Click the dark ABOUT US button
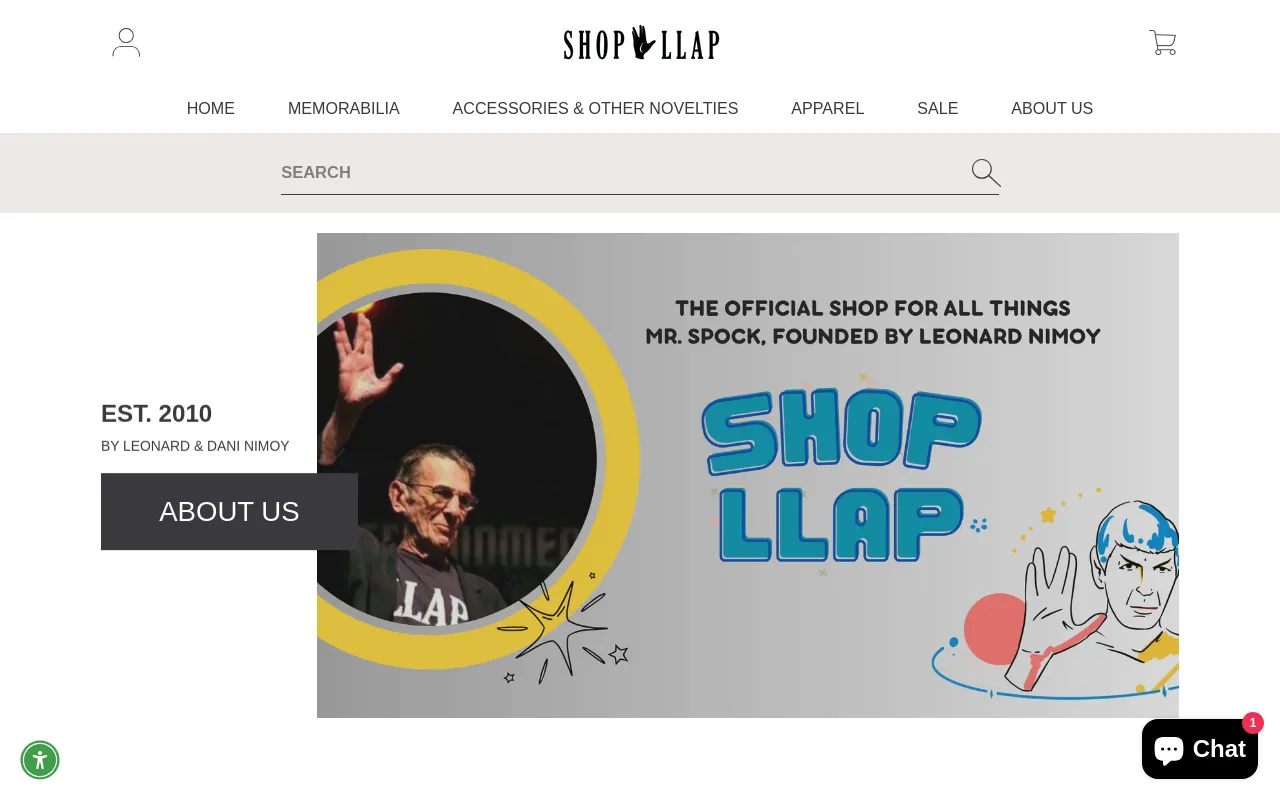 229,511
